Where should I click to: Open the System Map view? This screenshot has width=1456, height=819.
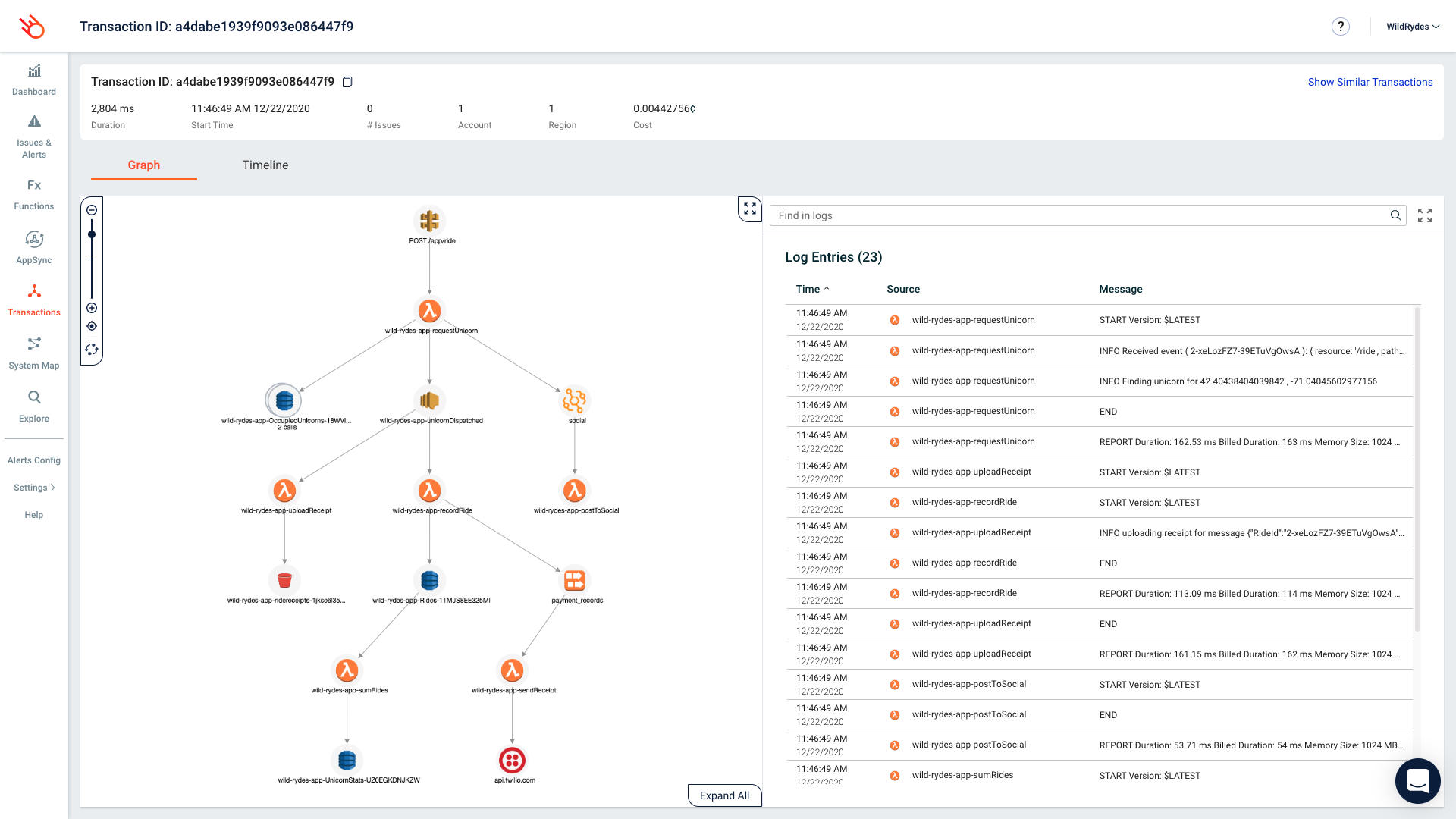(34, 354)
